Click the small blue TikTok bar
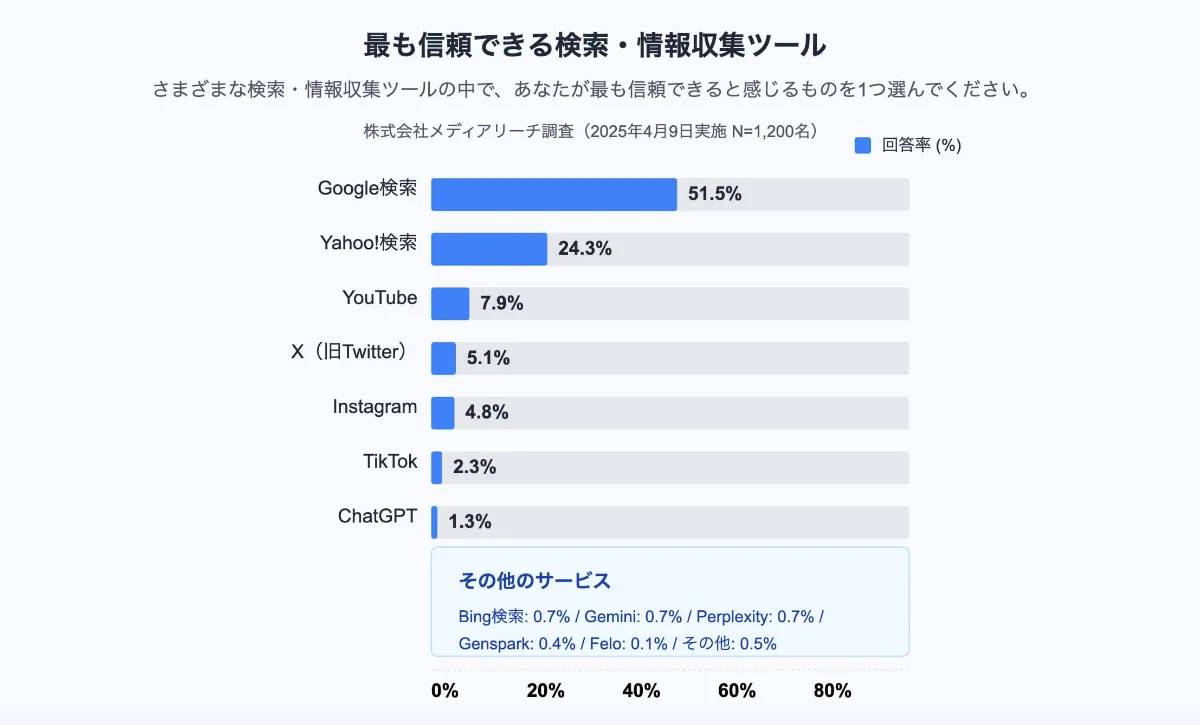This screenshot has height=725, width=1200. 437,467
